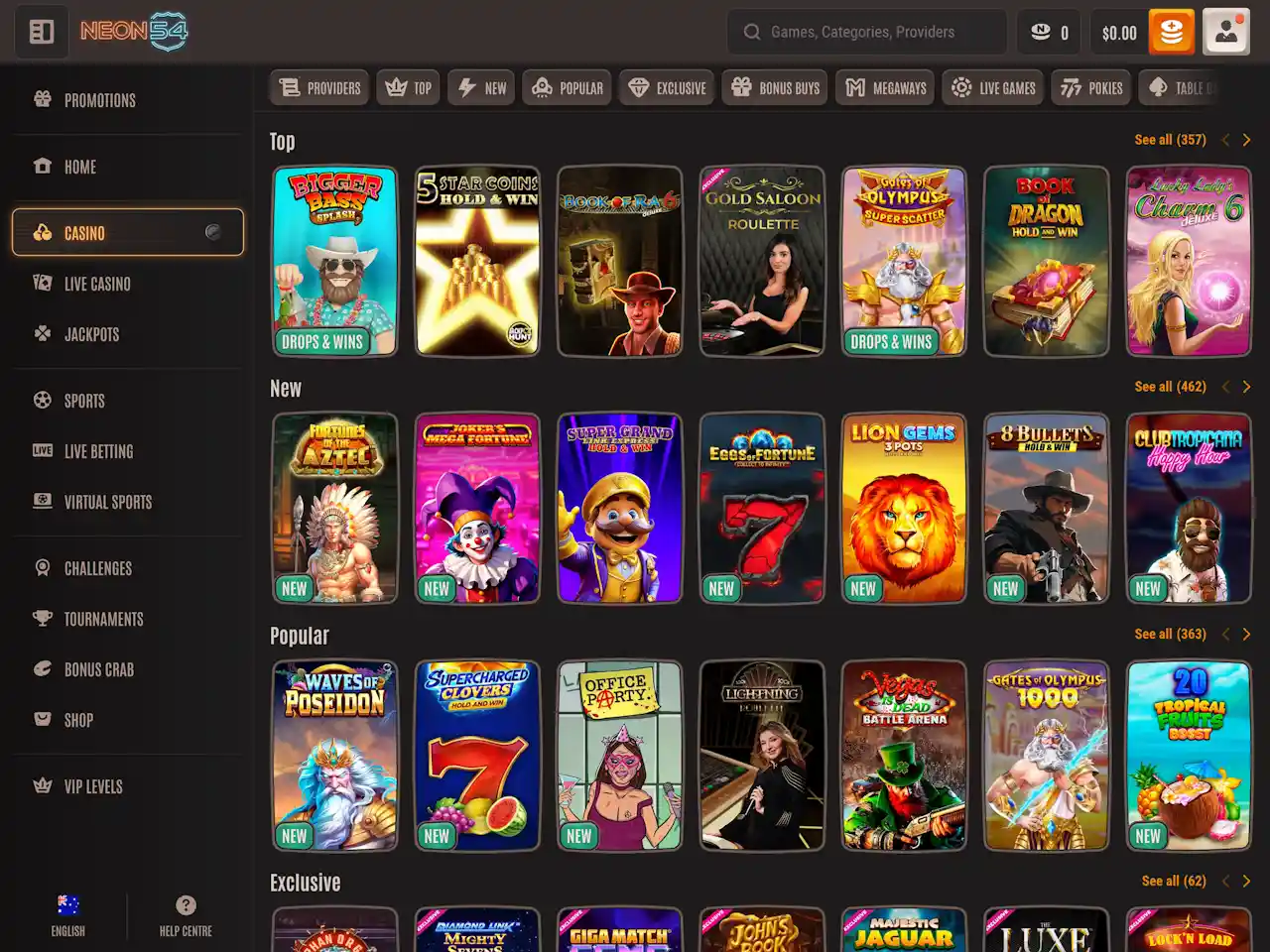This screenshot has width=1270, height=952.
Task: Open Bonus Crab in sidebar
Action: pyautogui.click(x=127, y=669)
